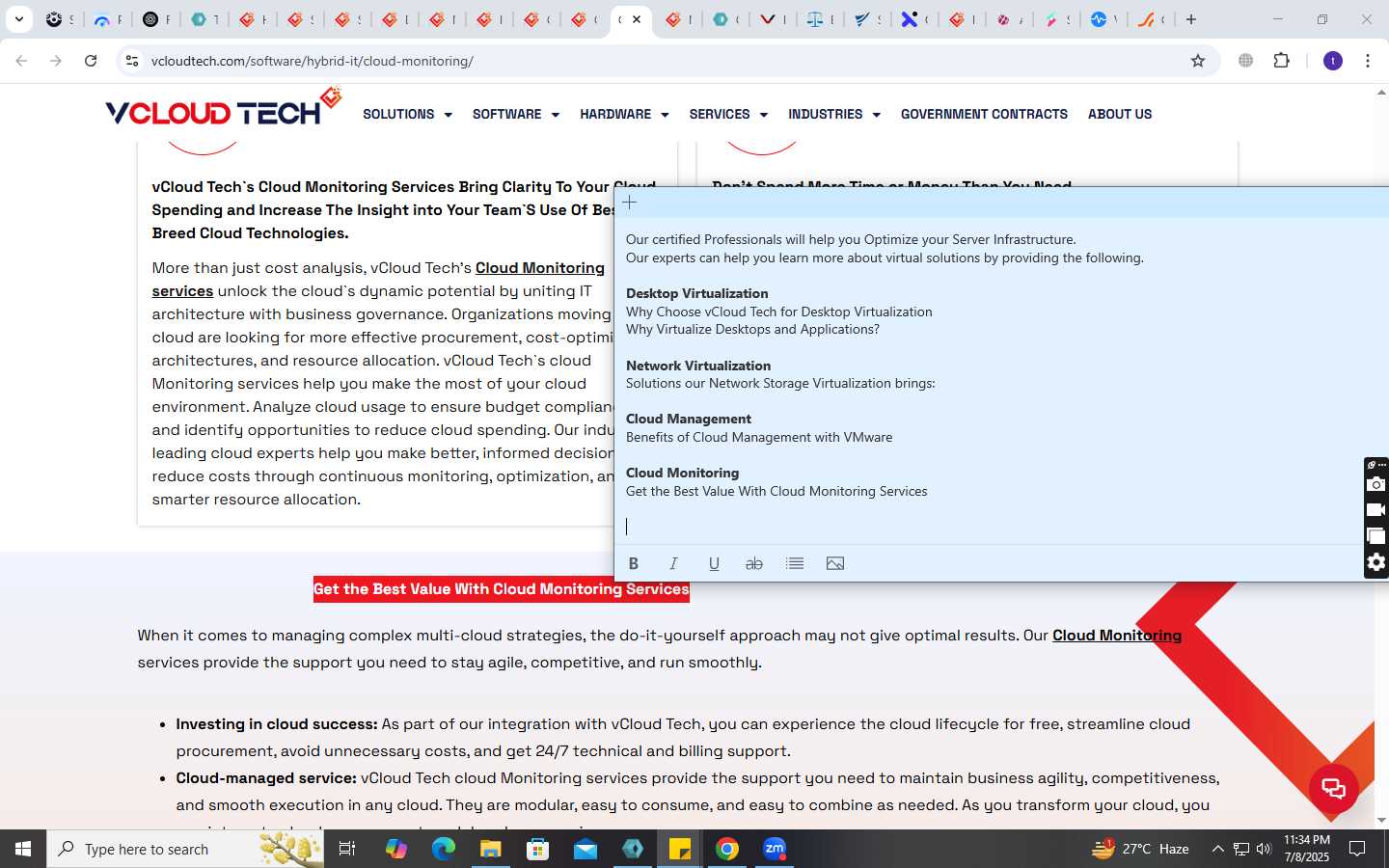The image size is (1389, 868).
Task: Expand the SOLUTIONS dropdown menu
Action: (407, 114)
